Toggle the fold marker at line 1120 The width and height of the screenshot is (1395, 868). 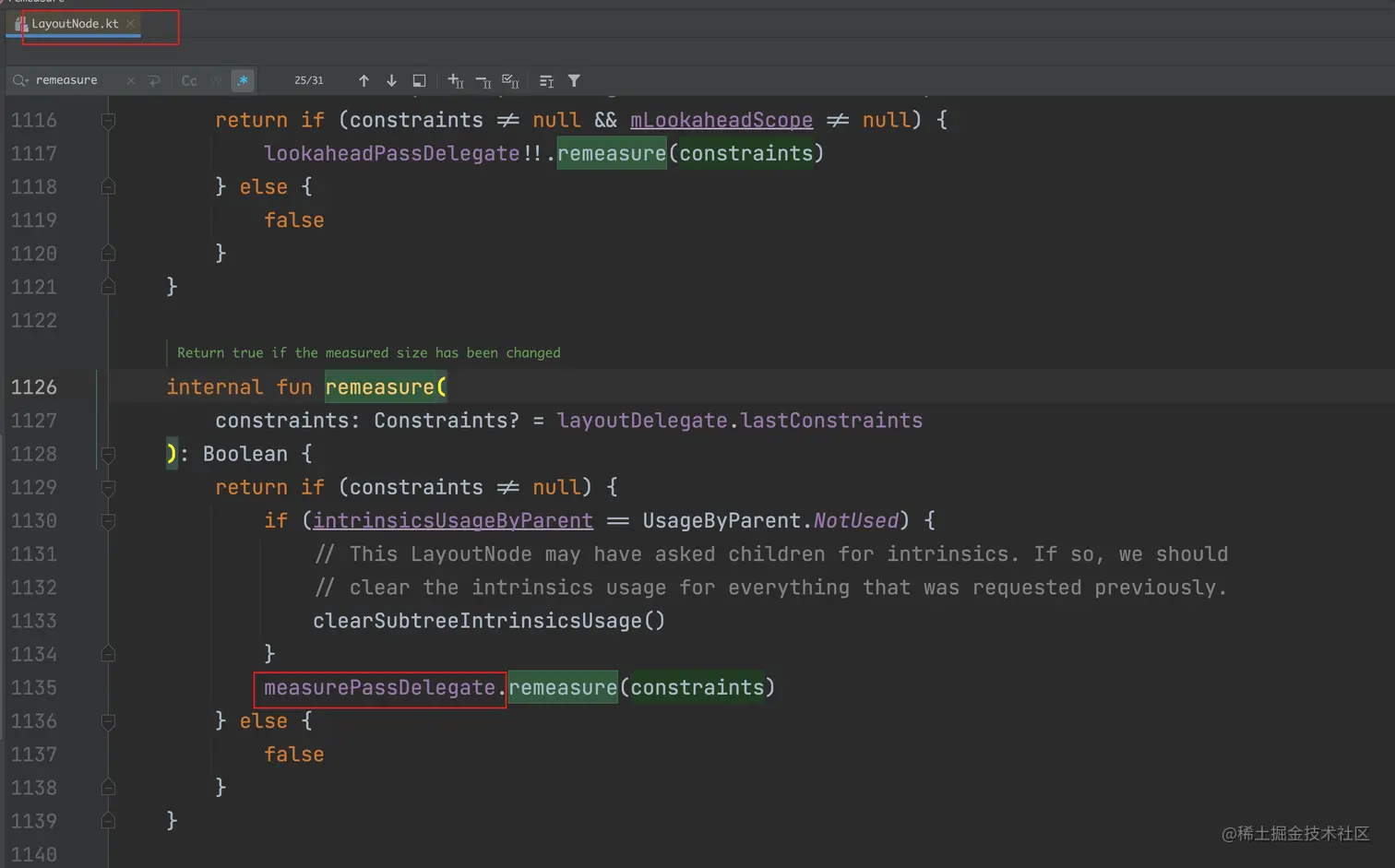tap(108, 253)
